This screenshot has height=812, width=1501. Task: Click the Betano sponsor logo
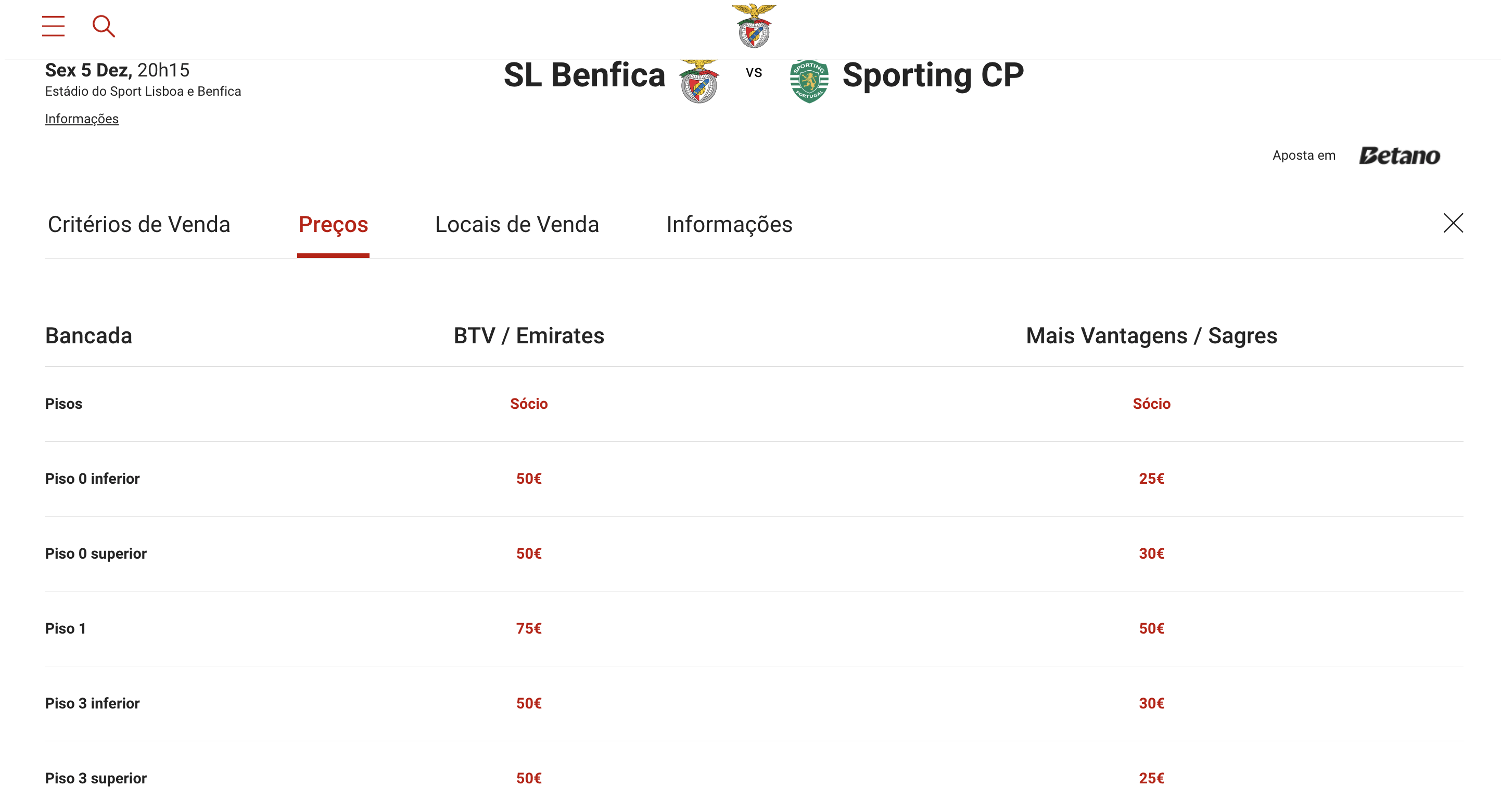click(x=1399, y=156)
